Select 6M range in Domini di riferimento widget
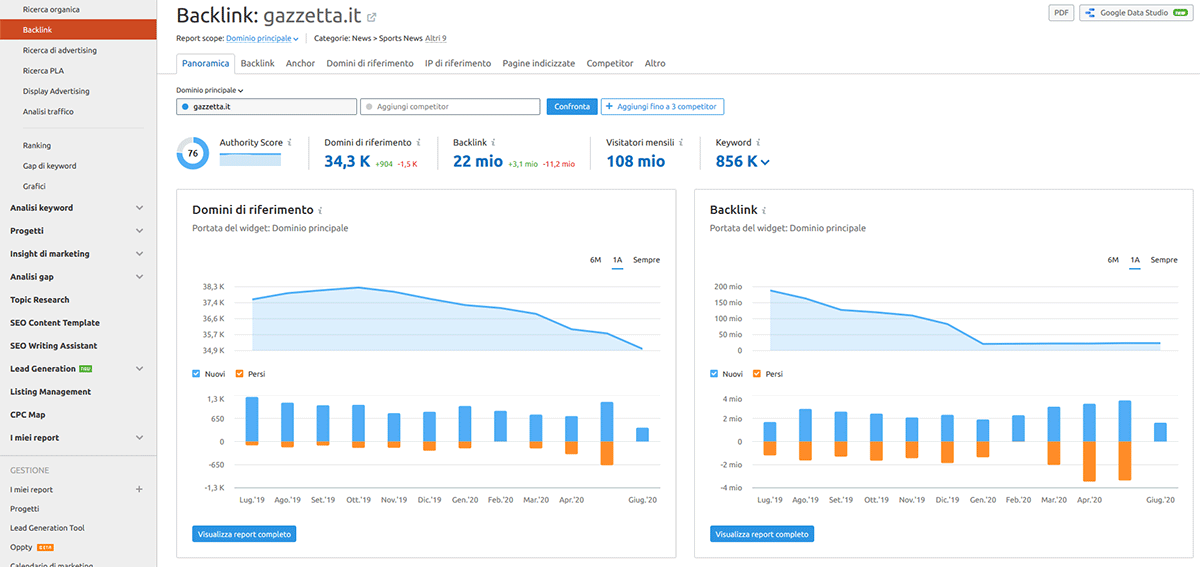Screen dimensions: 1200x567 point(595,260)
